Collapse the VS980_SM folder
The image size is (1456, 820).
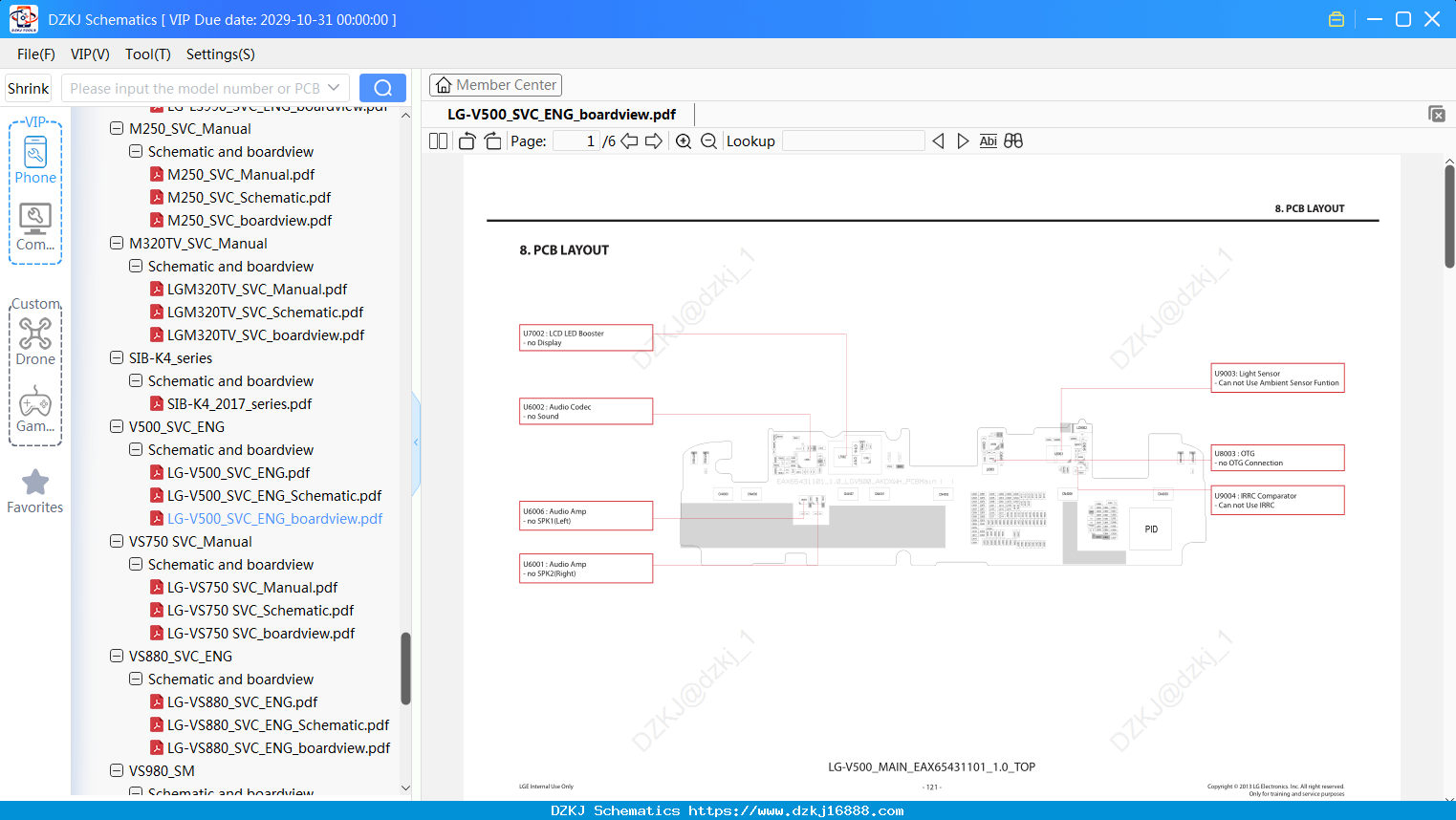(x=117, y=770)
